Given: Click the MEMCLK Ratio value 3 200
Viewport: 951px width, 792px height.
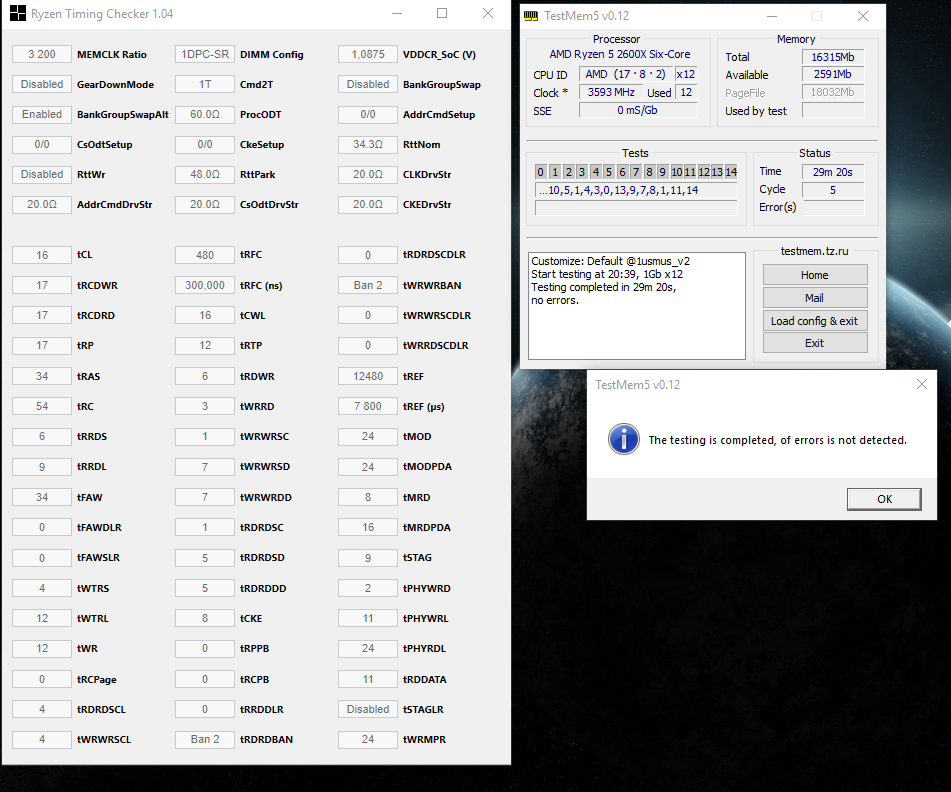Looking at the screenshot, I should [x=42, y=54].
